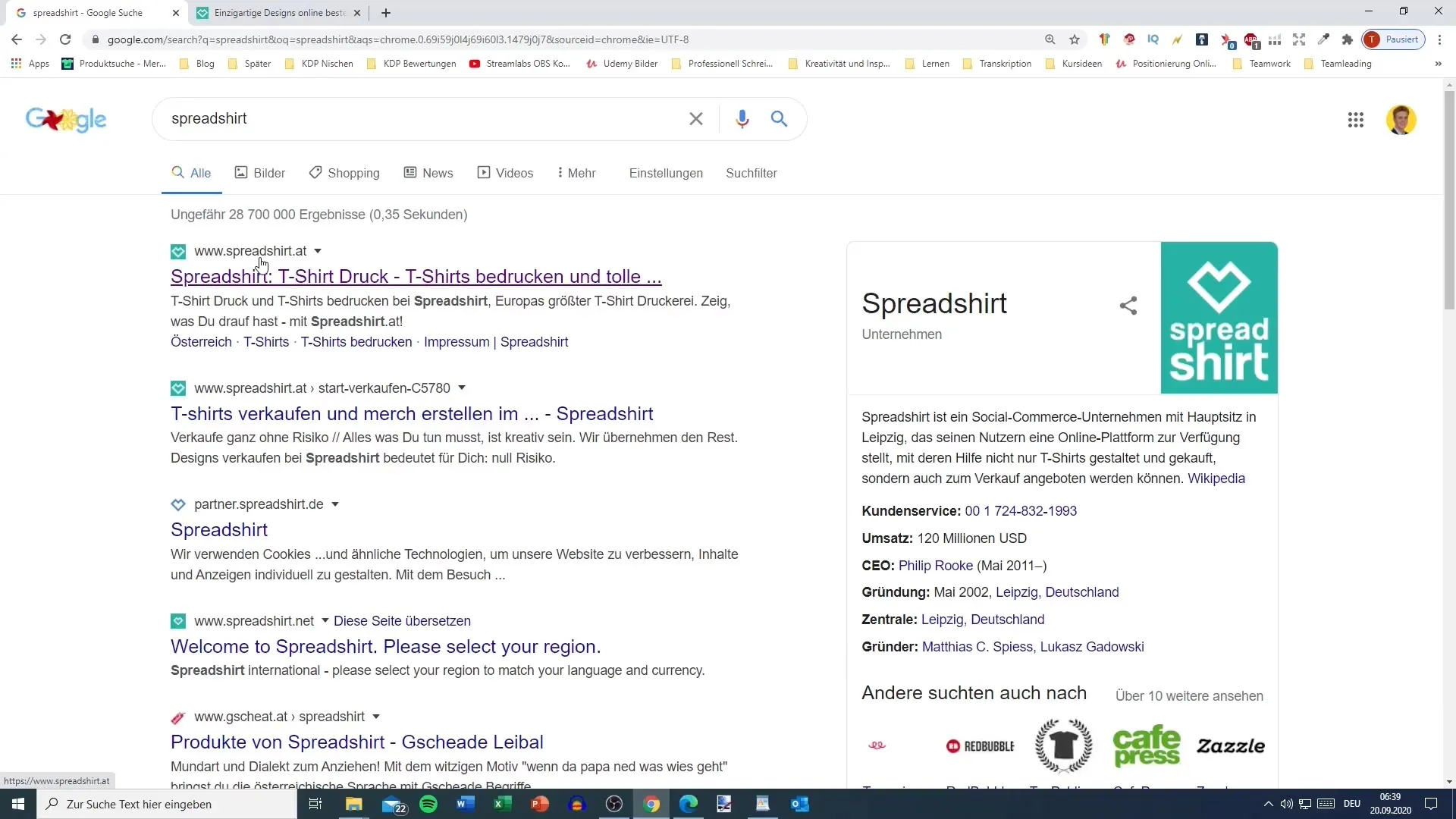Open Excel from the taskbar
Image resolution: width=1456 pixels, height=819 pixels.
point(502,804)
